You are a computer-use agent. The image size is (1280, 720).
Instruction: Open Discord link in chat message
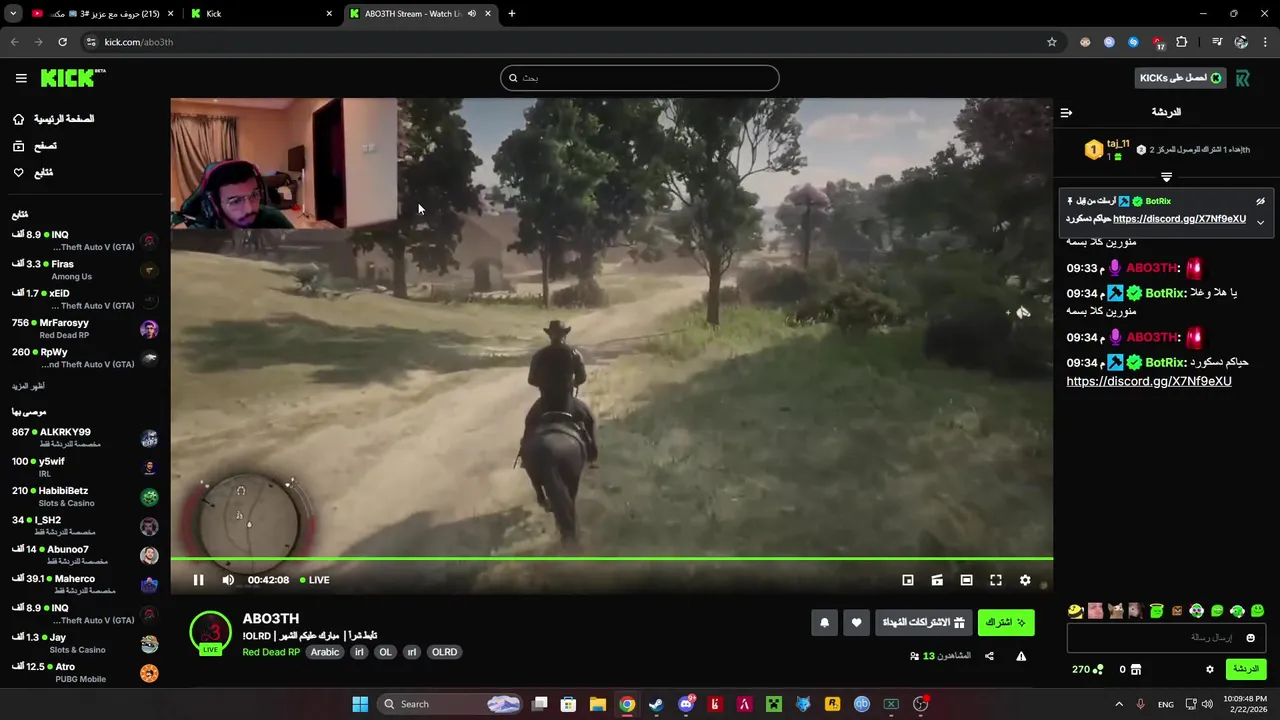(1149, 381)
